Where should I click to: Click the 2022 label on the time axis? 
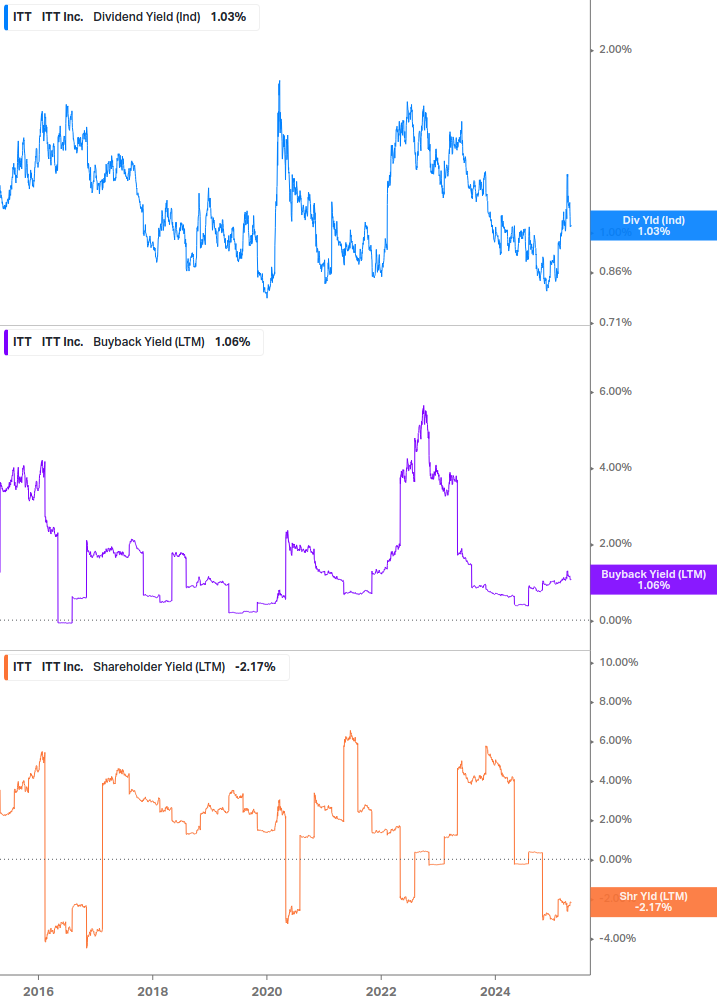click(x=381, y=992)
